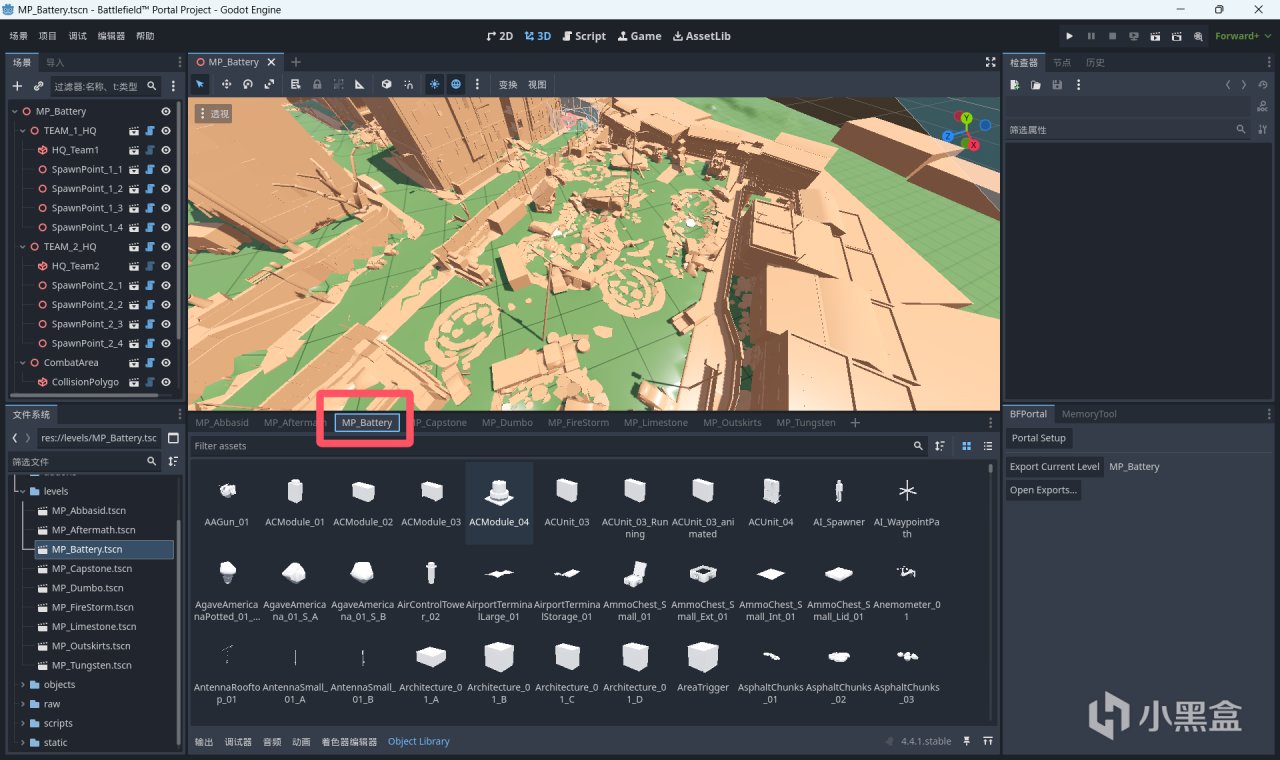
Task: Select the ACModule_04 asset thumbnail
Action: (499, 502)
